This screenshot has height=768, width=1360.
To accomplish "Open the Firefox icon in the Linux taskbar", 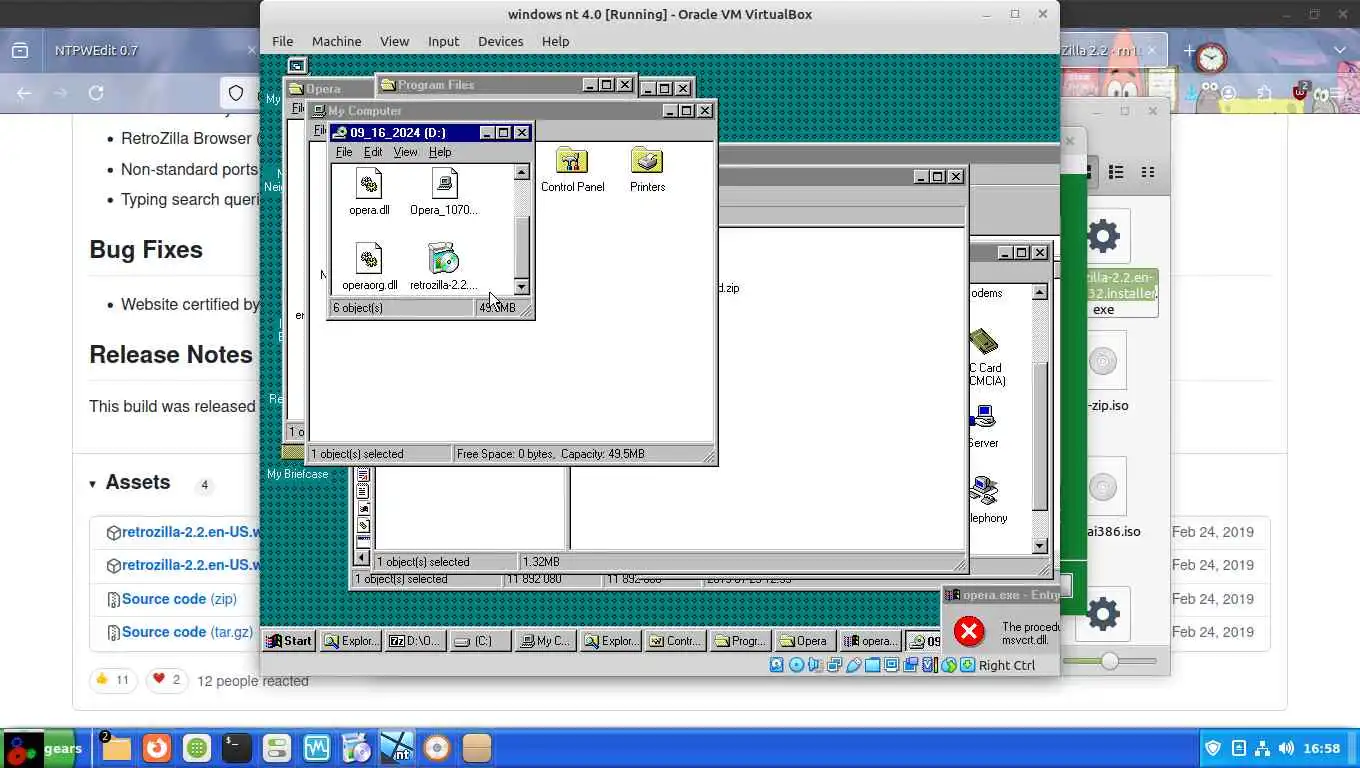I will (156, 748).
